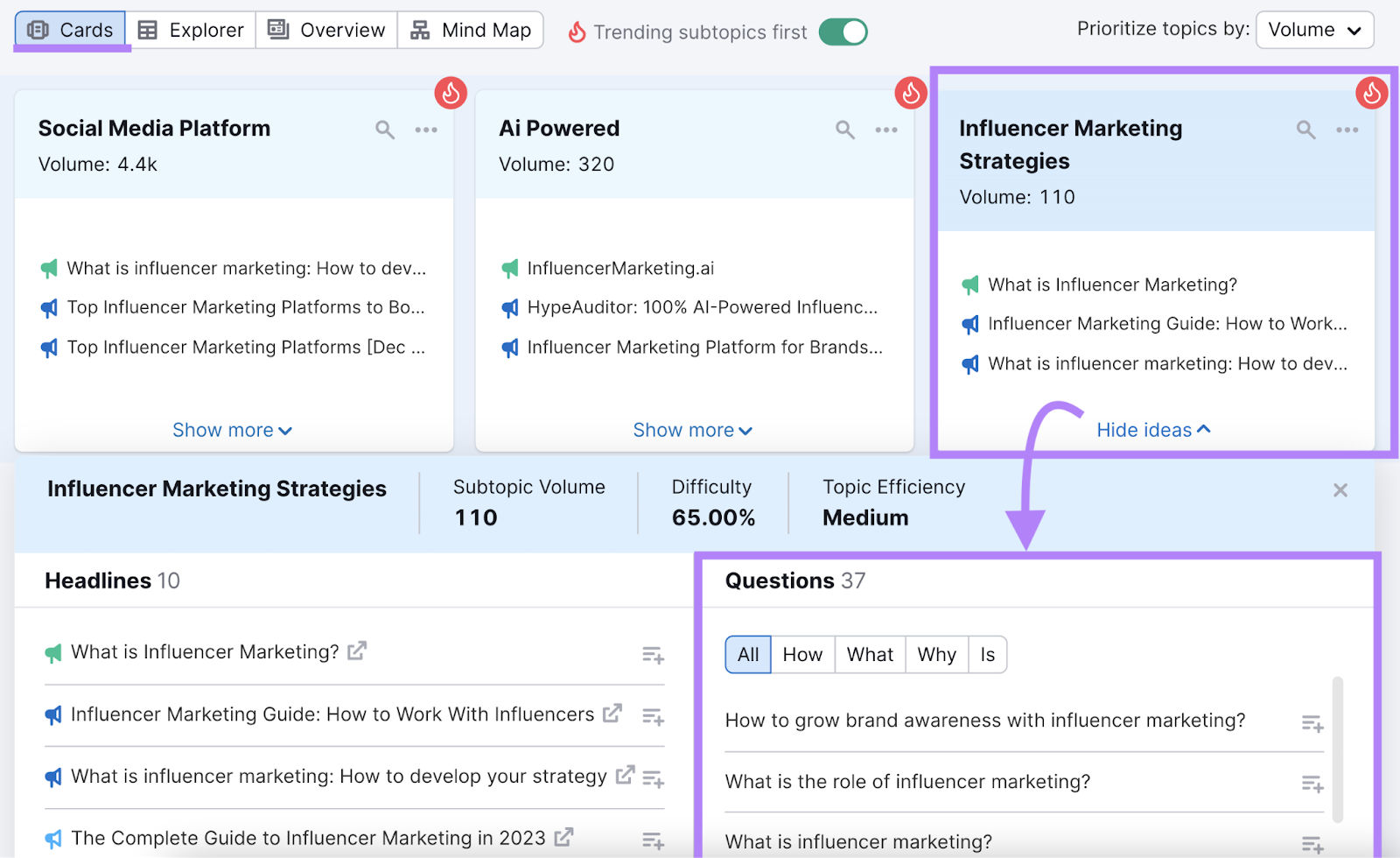Viewport: 1400px width, 858px height.
Task: Open Influencer Marketing Platform for Brands idea
Action: pos(704,348)
